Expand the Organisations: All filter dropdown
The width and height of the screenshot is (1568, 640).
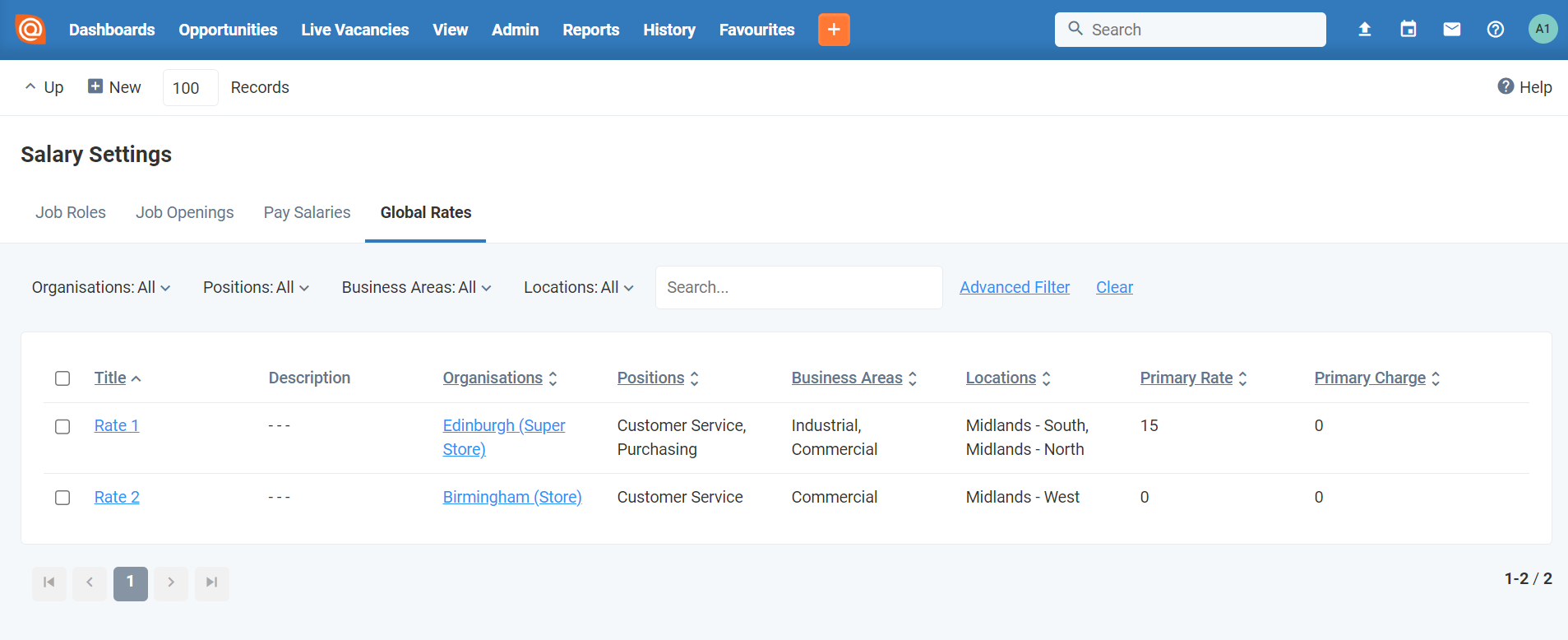point(101,287)
